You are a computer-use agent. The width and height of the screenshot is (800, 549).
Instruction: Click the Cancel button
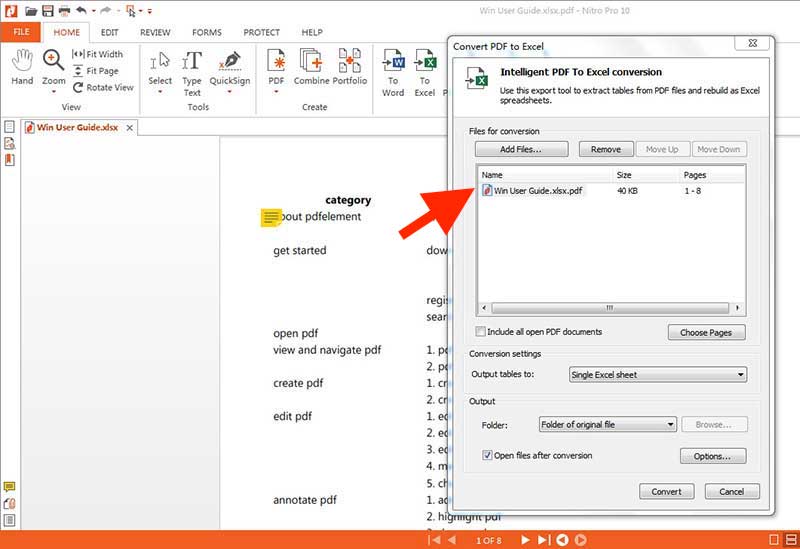(x=732, y=491)
